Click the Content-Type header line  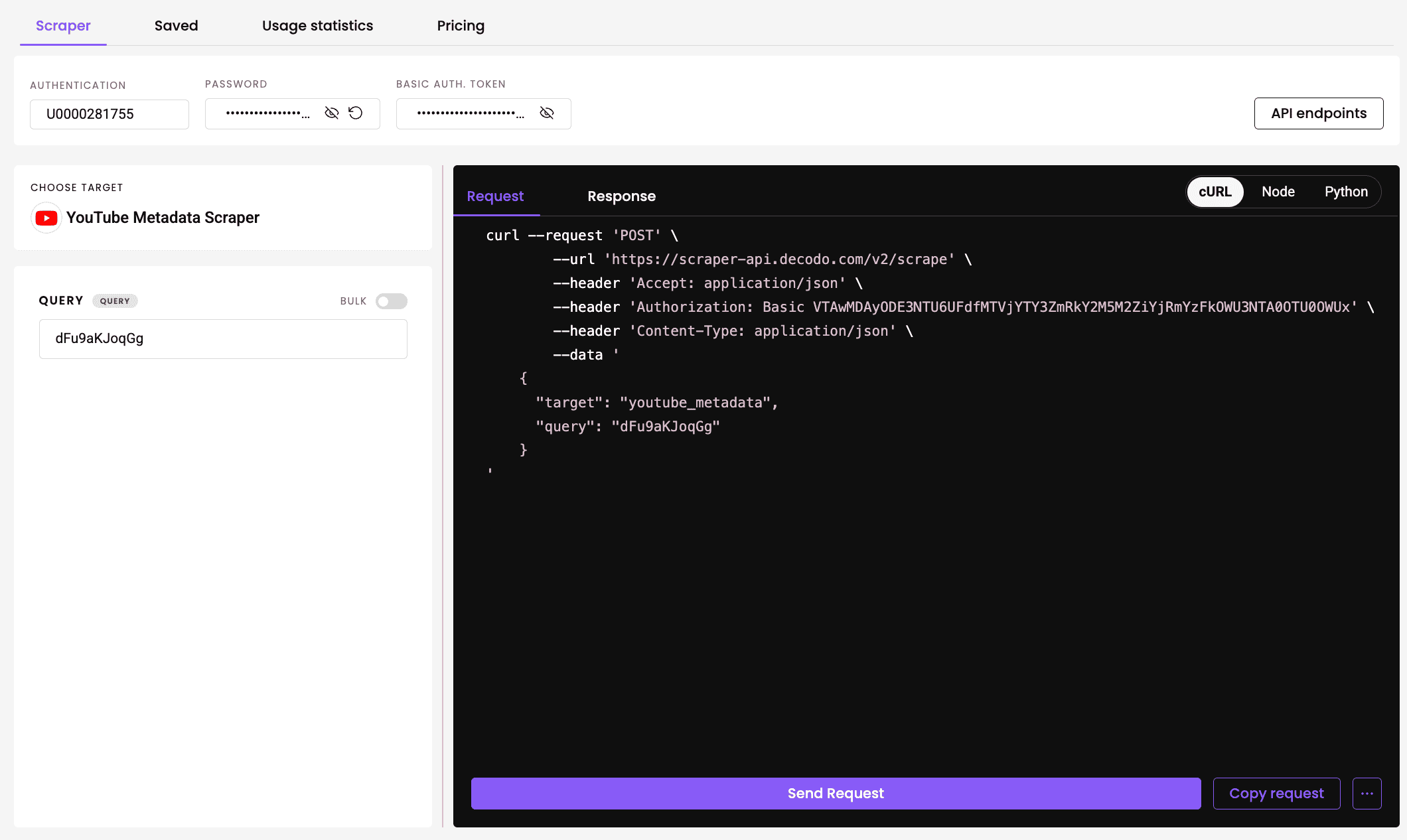pyautogui.click(x=733, y=331)
